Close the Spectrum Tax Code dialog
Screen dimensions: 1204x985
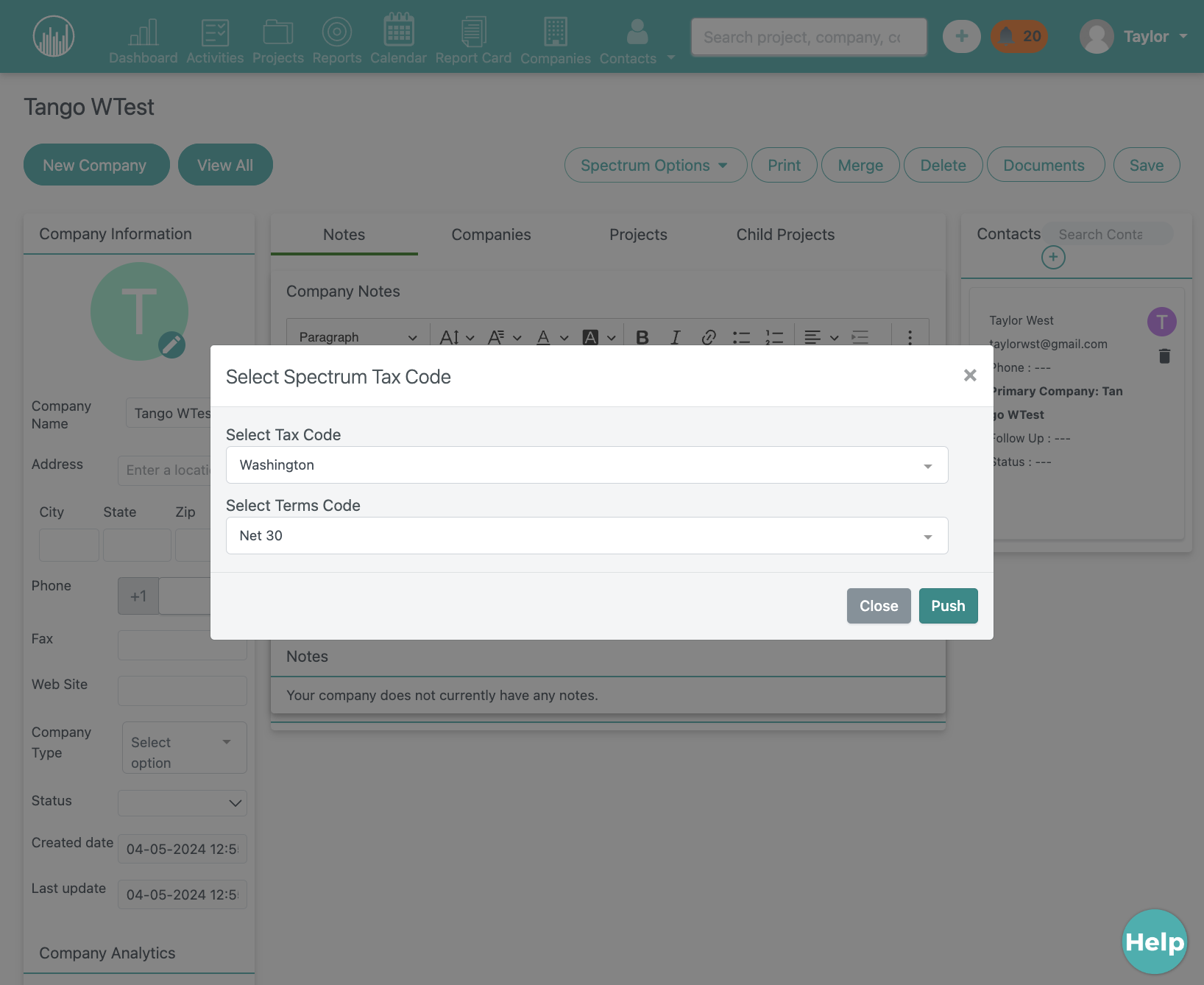(970, 375)
